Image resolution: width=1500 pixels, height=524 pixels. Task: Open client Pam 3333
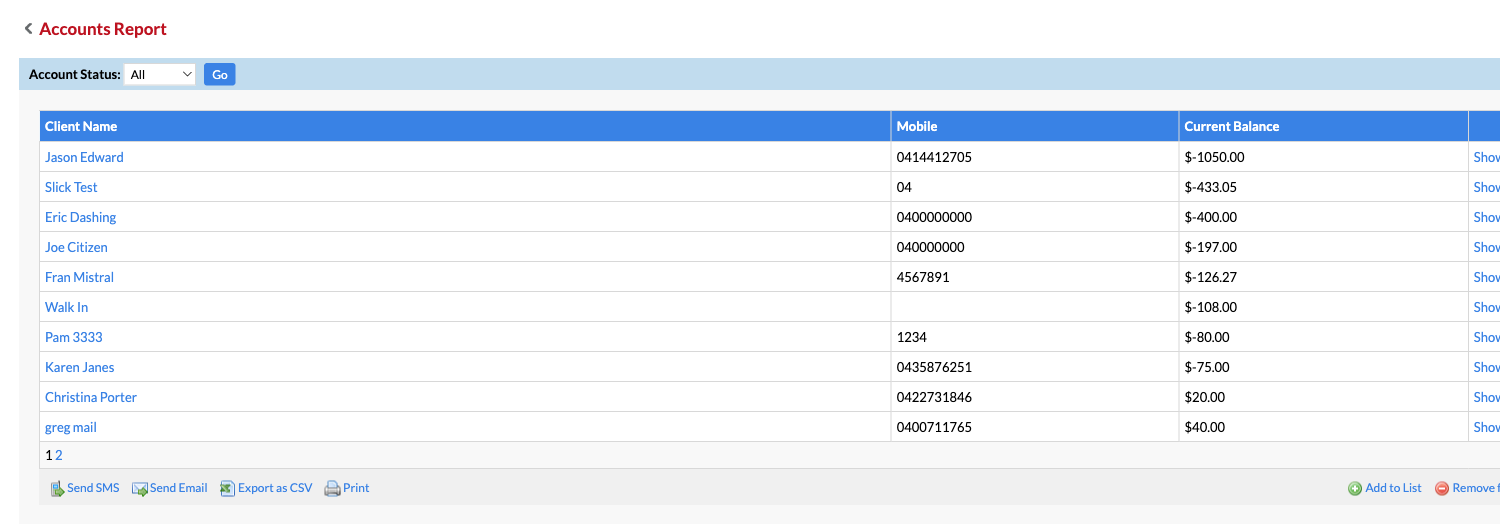(x=74, y=337)
